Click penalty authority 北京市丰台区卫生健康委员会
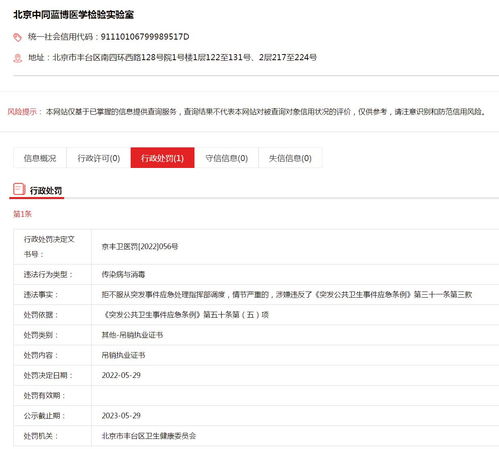Screen dimensions: 499x449 coord(149,436)
